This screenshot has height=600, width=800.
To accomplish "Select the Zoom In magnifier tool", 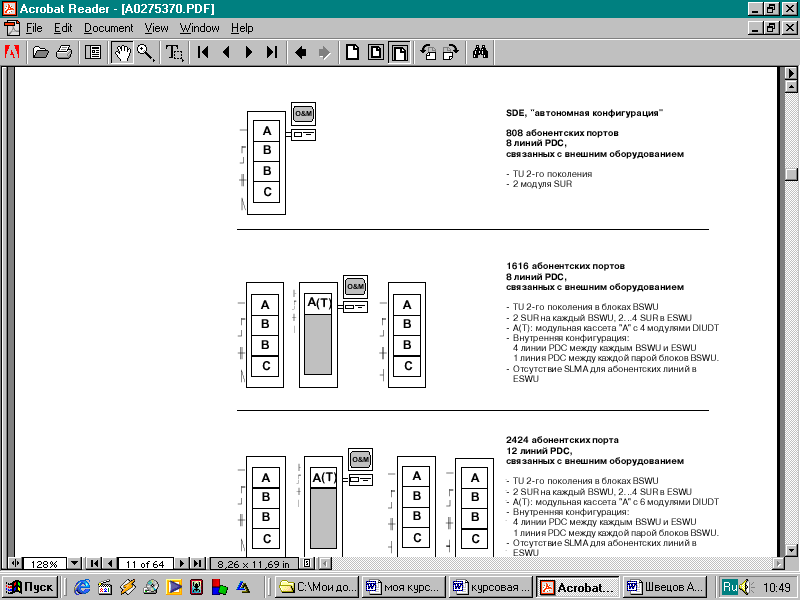I will coord(145,53).
